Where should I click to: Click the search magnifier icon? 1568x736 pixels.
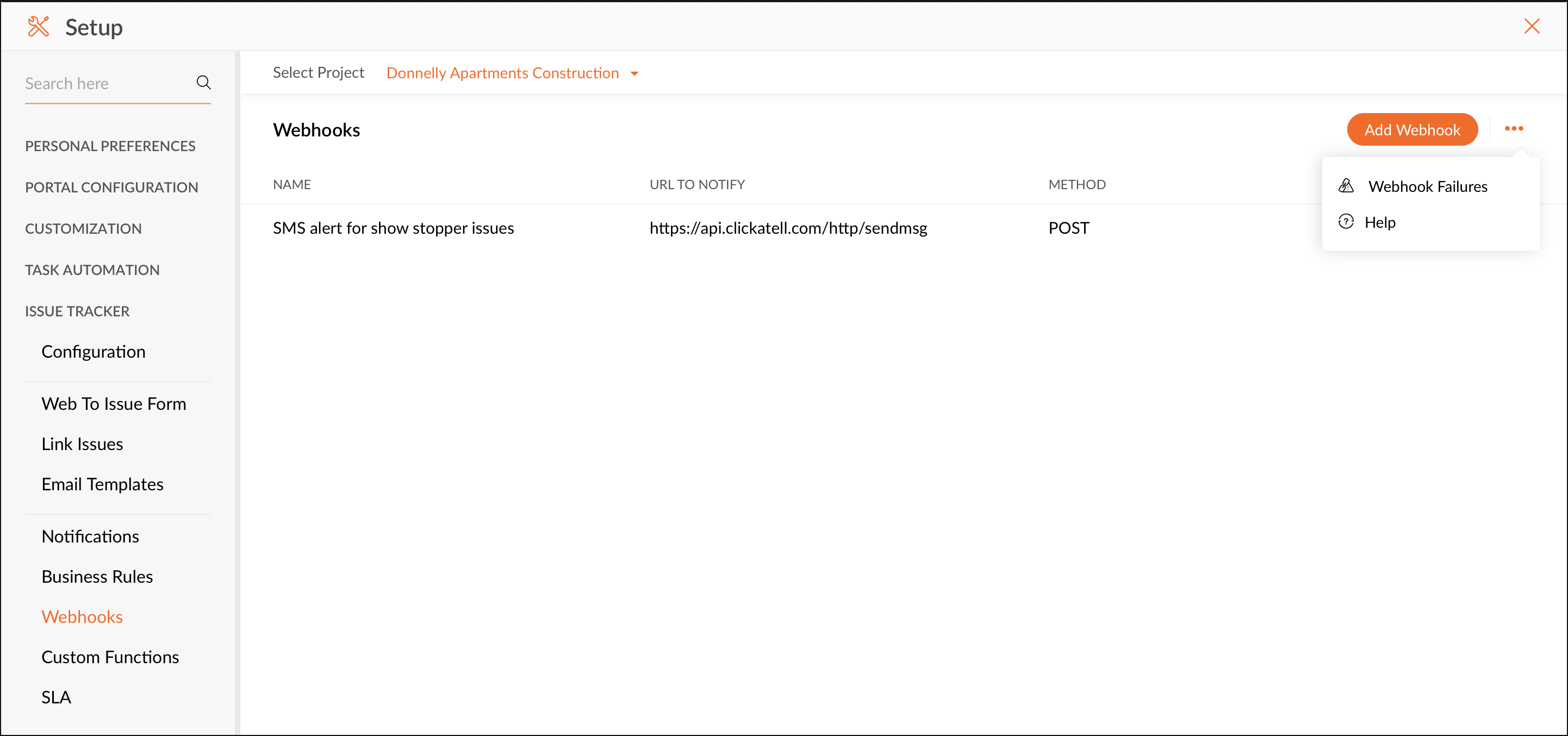pos(203,83)
